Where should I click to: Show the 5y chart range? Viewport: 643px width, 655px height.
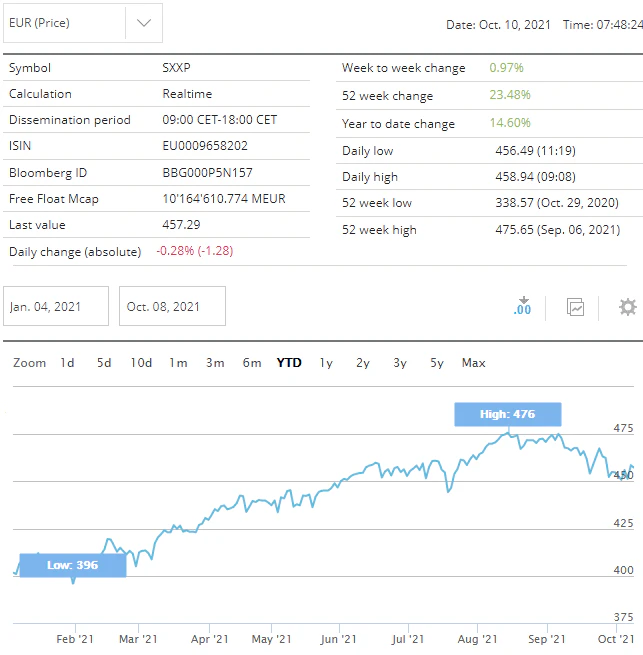(437, 363)
